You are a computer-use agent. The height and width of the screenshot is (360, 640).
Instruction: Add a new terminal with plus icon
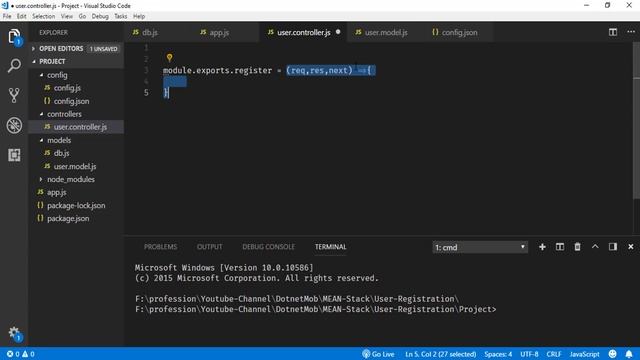(542, 247)
